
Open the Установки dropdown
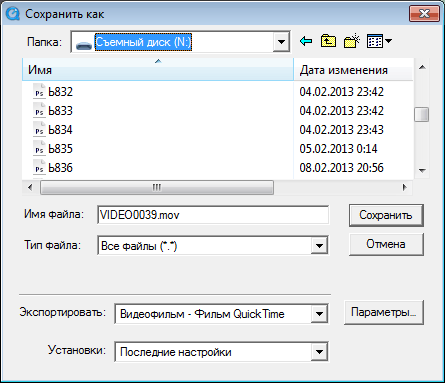click(319, 352)
